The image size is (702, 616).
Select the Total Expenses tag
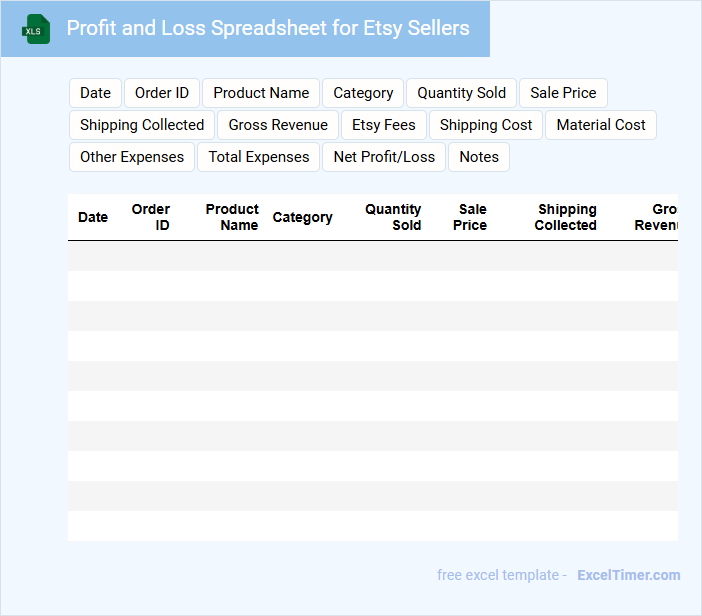click(x=259, y=157)
